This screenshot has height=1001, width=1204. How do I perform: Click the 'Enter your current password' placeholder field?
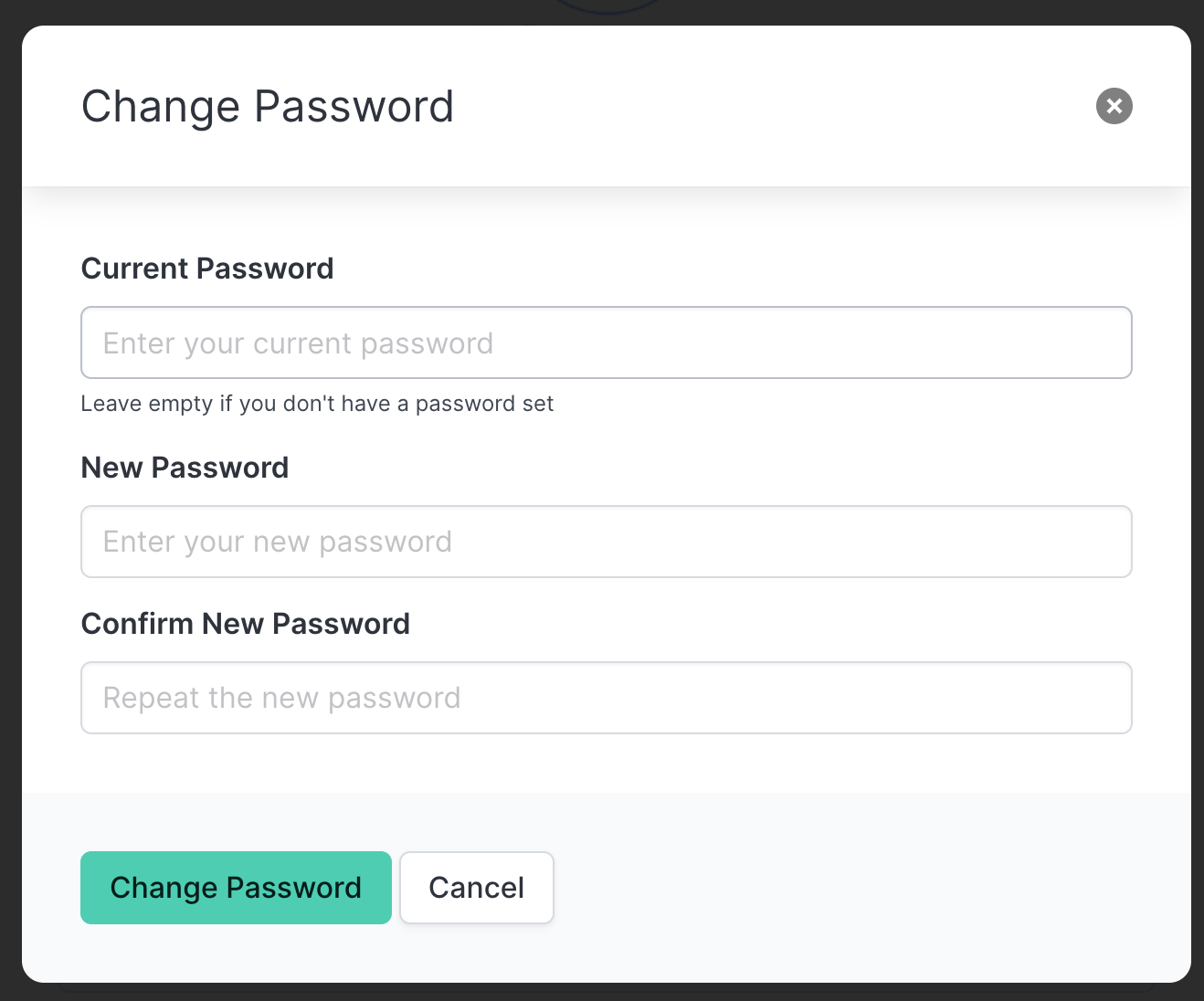[606, 342]
